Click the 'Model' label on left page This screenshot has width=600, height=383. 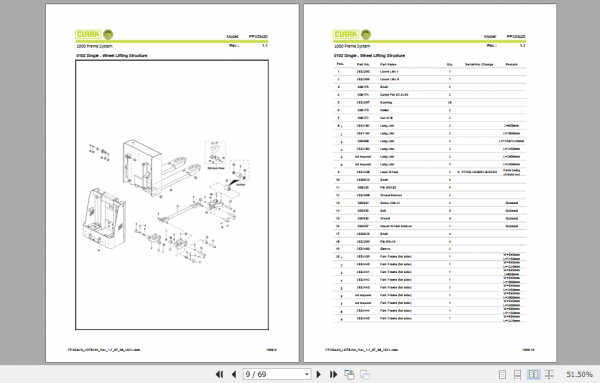click(232, 36)
